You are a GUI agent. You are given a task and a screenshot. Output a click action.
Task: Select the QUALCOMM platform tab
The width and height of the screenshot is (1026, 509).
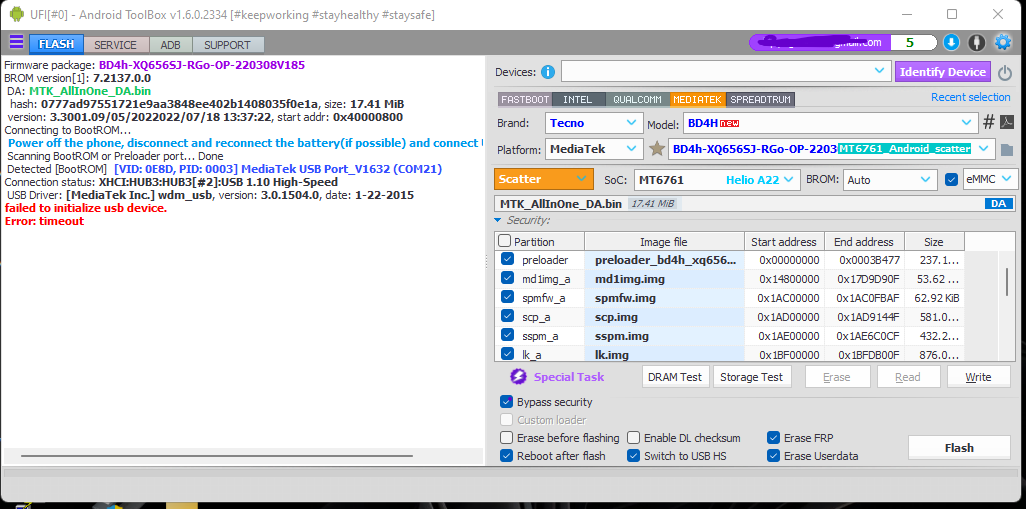(637, 99)
